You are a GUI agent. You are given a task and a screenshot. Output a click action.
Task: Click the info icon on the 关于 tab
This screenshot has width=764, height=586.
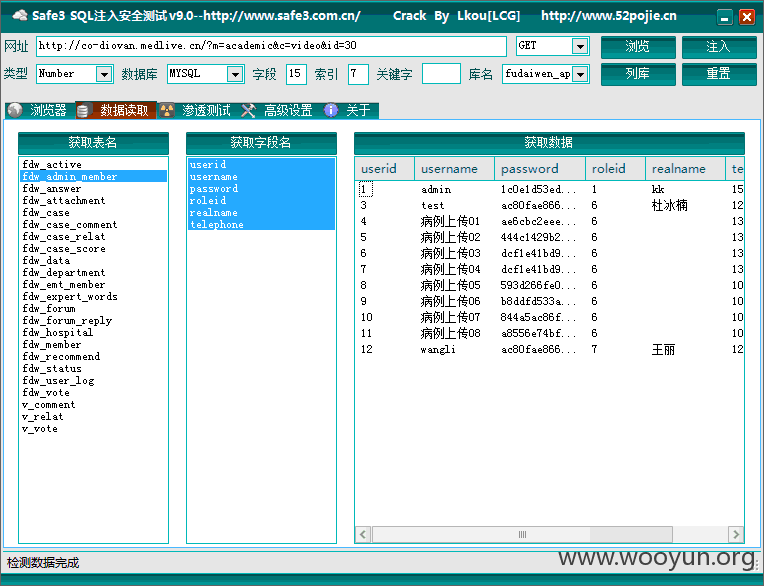pos(331,110)
